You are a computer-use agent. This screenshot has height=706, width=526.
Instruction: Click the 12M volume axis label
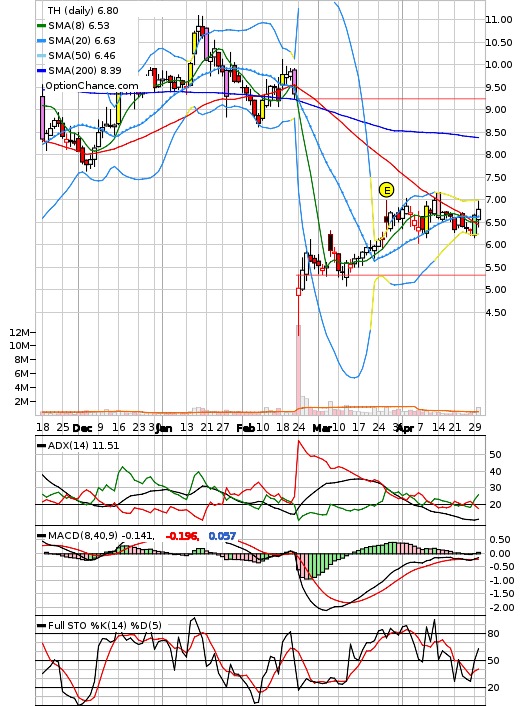(19, 332)
